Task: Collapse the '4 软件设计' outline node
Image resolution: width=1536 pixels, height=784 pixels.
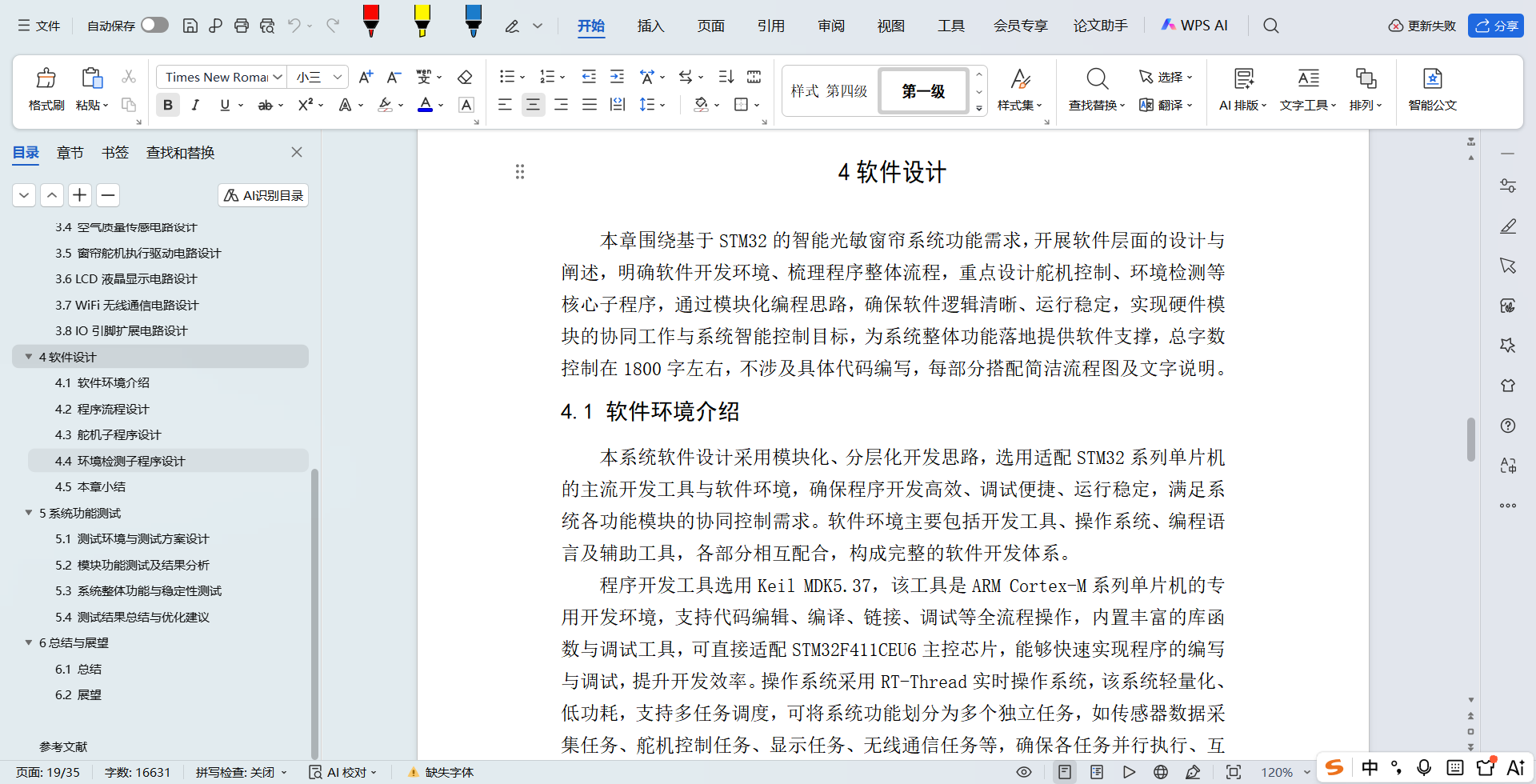Action: (29, 357)
